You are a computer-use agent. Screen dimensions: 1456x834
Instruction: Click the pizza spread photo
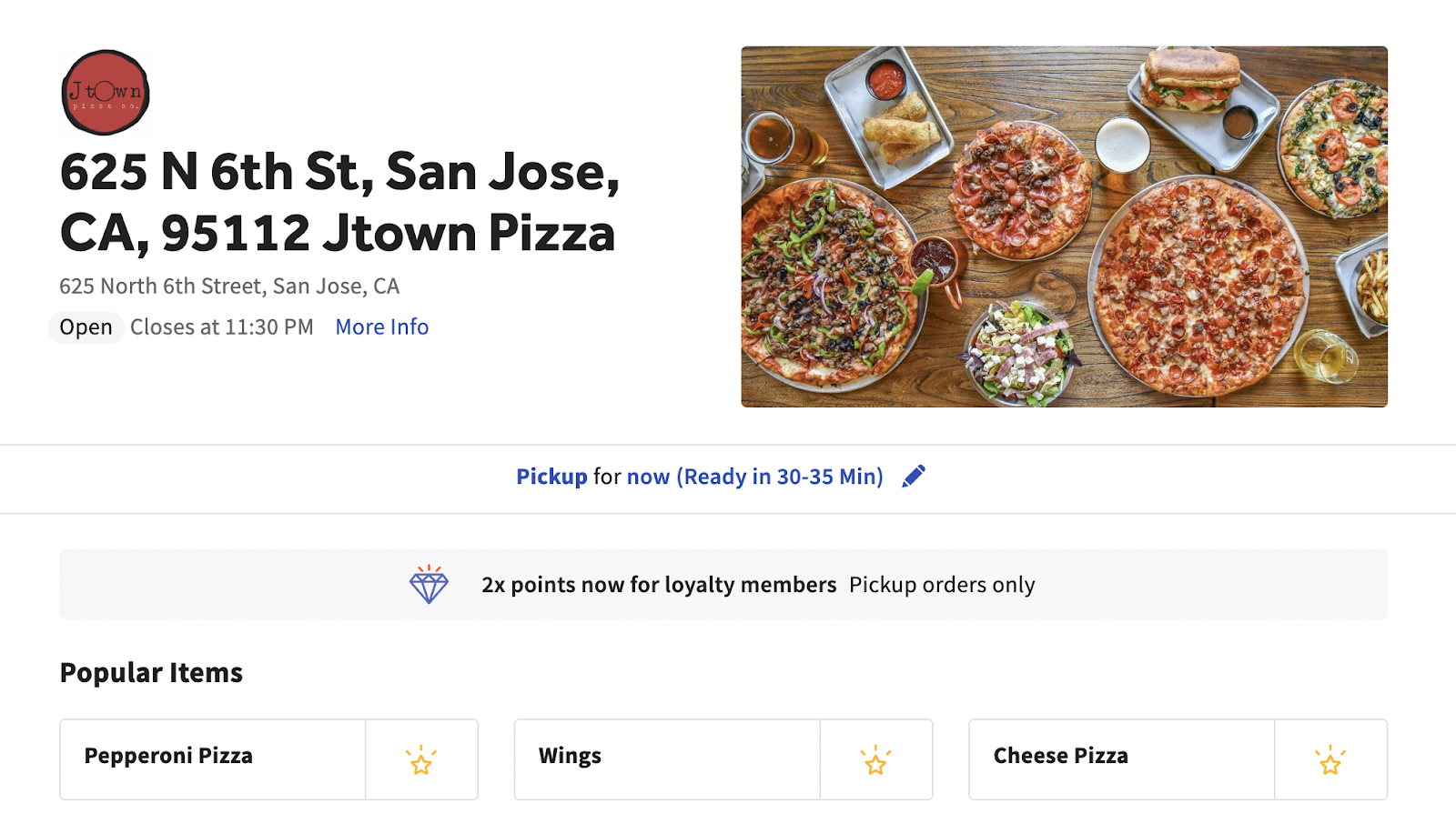pos(1064,226)
